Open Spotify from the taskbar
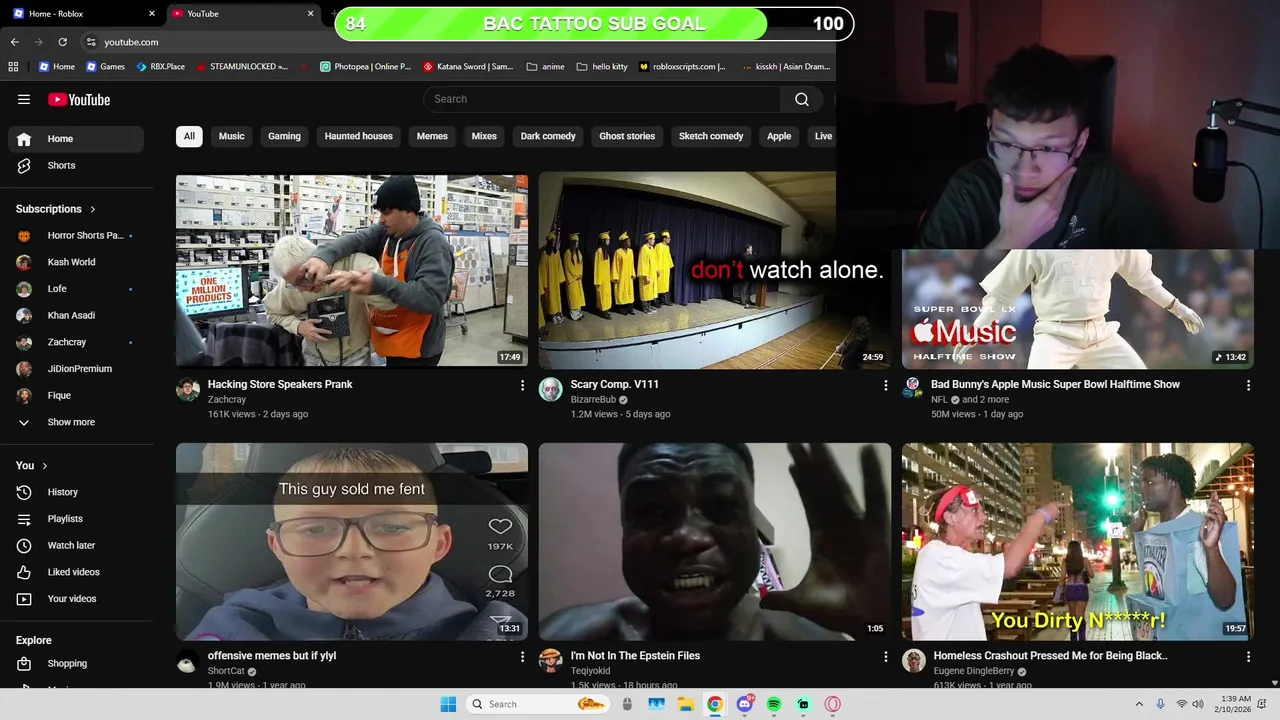 [774, 704]
